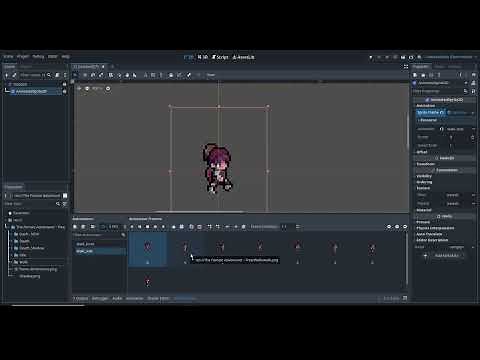The height and width of the screenshot is (360, 480).
Task: Activate the Ruler Mode tool
Action: point(134,75)
